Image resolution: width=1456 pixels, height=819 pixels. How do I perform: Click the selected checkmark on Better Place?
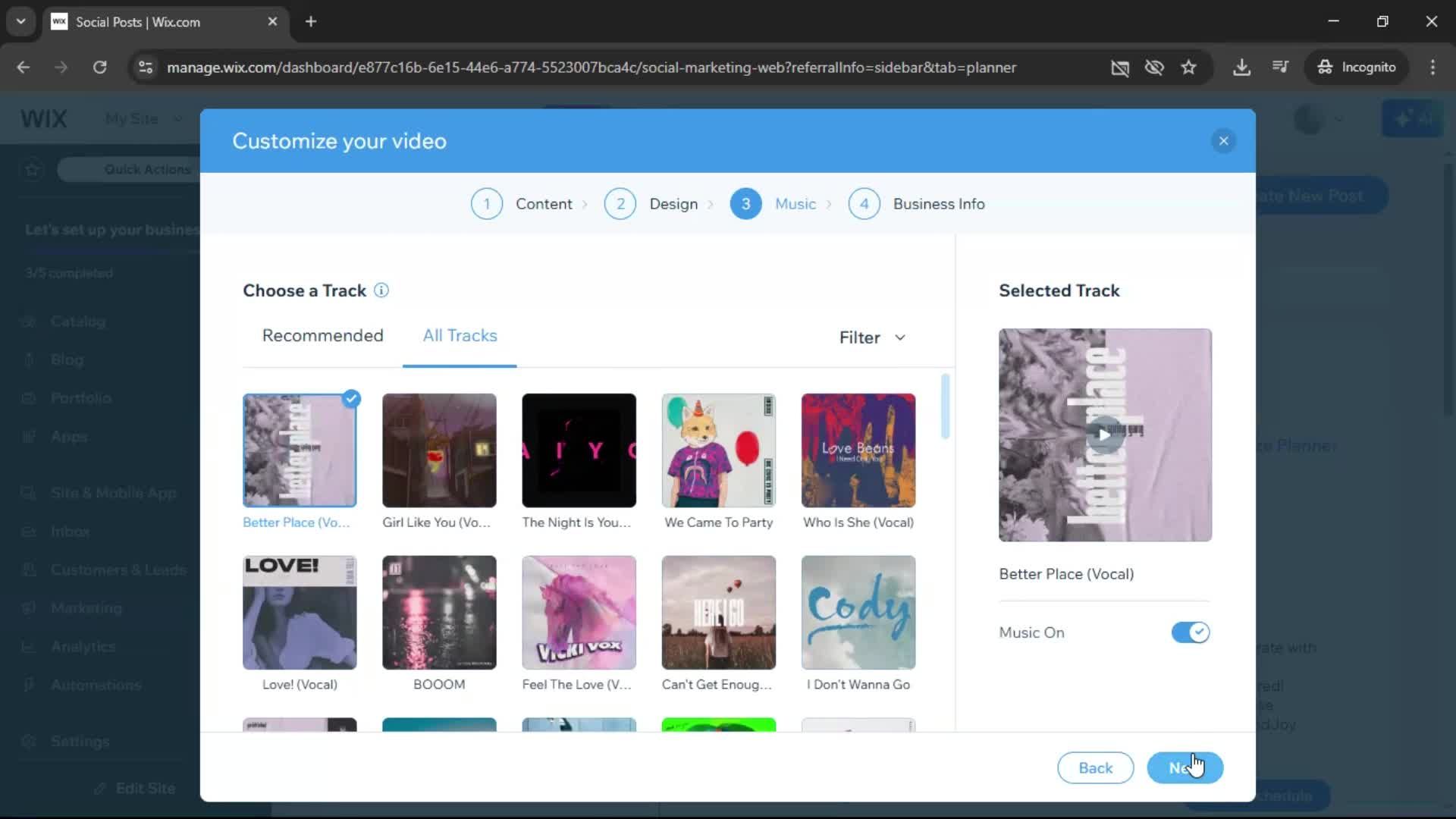point(351,398)
